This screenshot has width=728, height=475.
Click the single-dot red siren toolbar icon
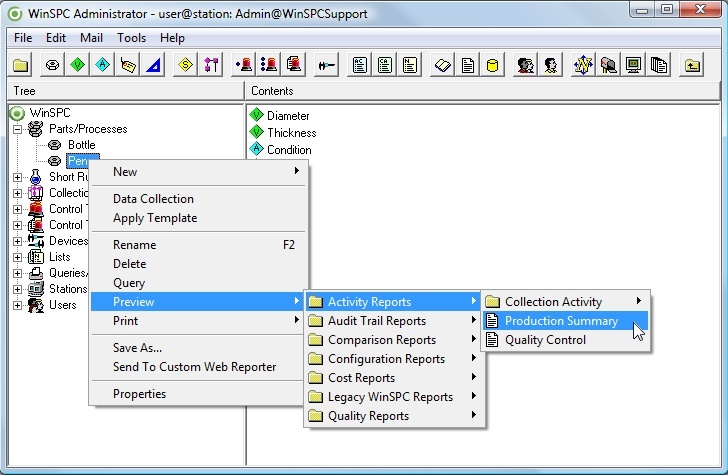(x=243, y=65)
